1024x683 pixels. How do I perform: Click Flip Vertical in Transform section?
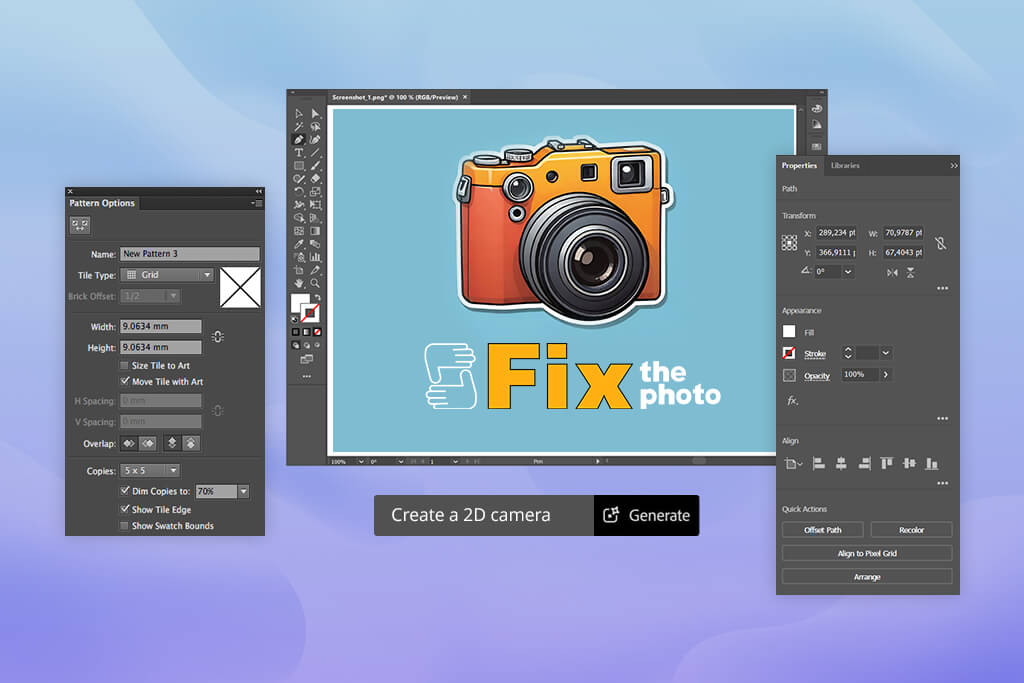[x=910, y=272]
